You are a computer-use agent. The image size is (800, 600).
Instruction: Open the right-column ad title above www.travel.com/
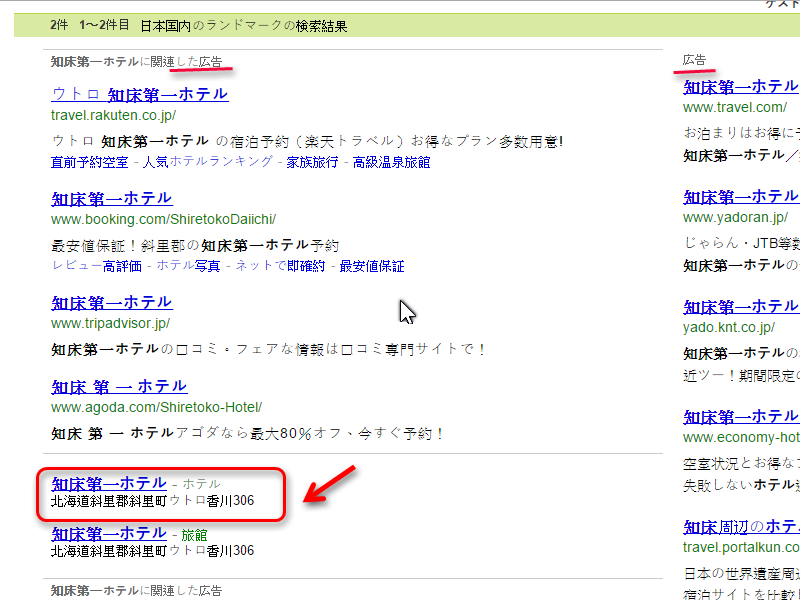[x=741, y=87]
